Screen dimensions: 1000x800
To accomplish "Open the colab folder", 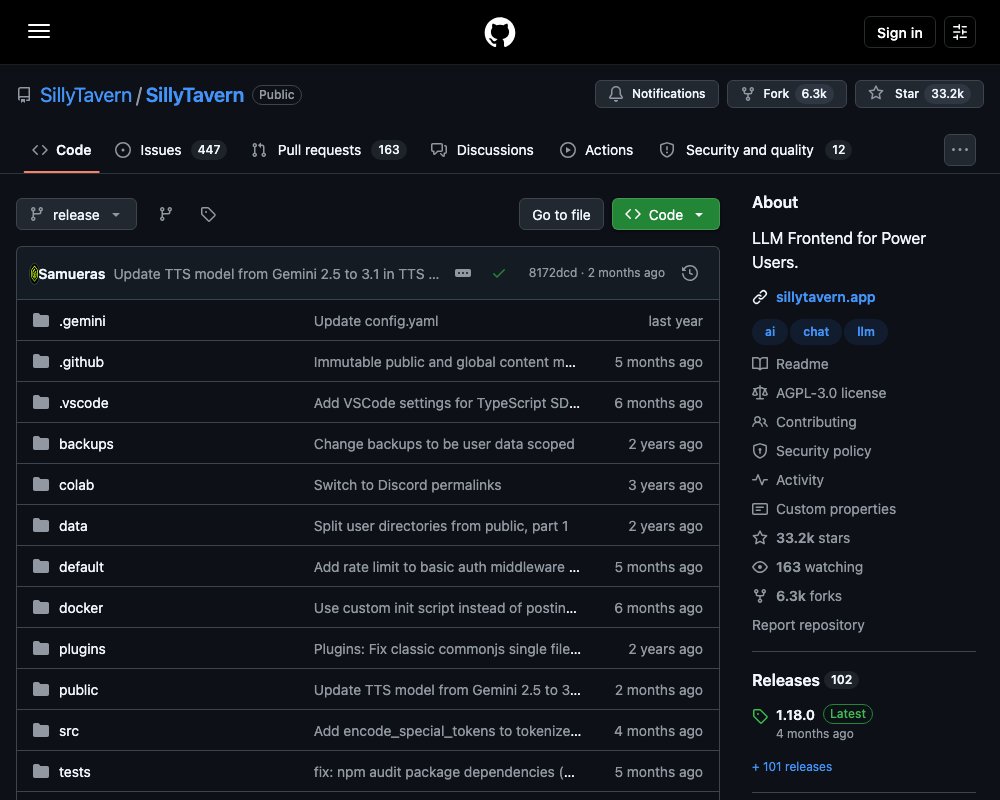I will [77, 485].
